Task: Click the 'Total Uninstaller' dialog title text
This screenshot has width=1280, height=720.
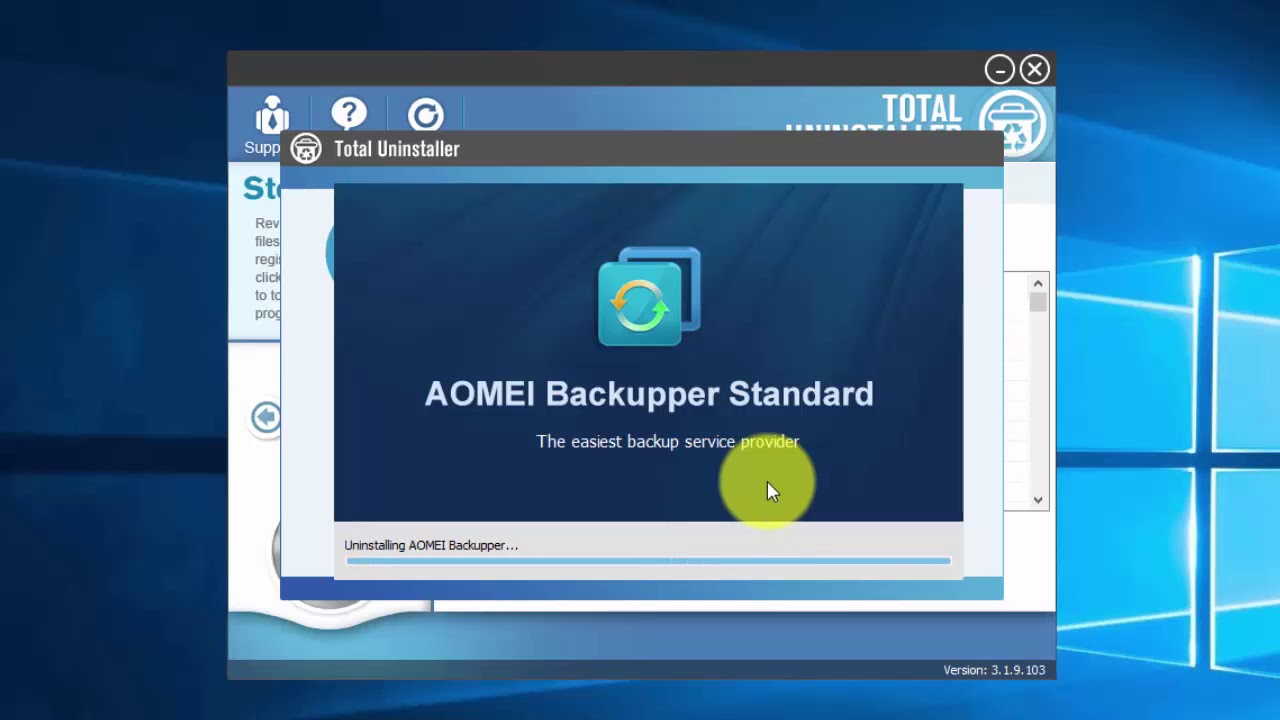Action: pos(397,149)
